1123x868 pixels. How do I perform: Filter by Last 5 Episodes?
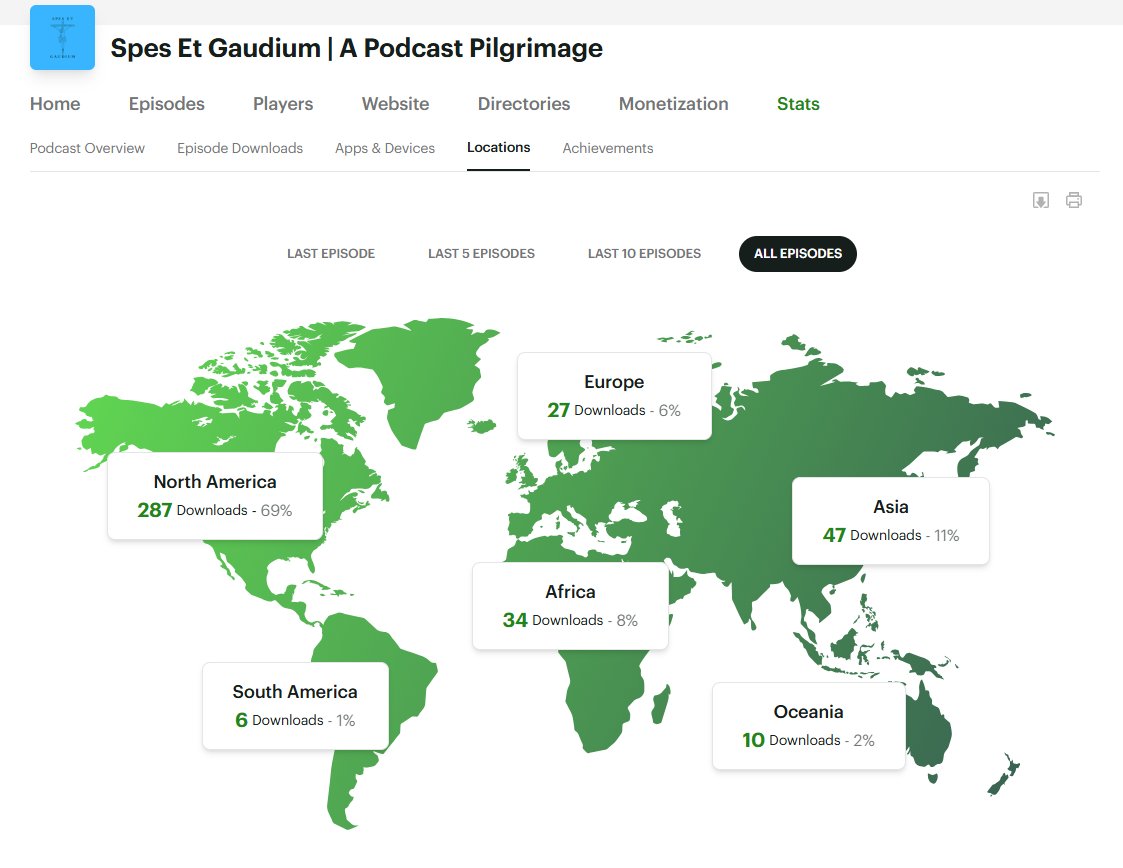(481, 254)
